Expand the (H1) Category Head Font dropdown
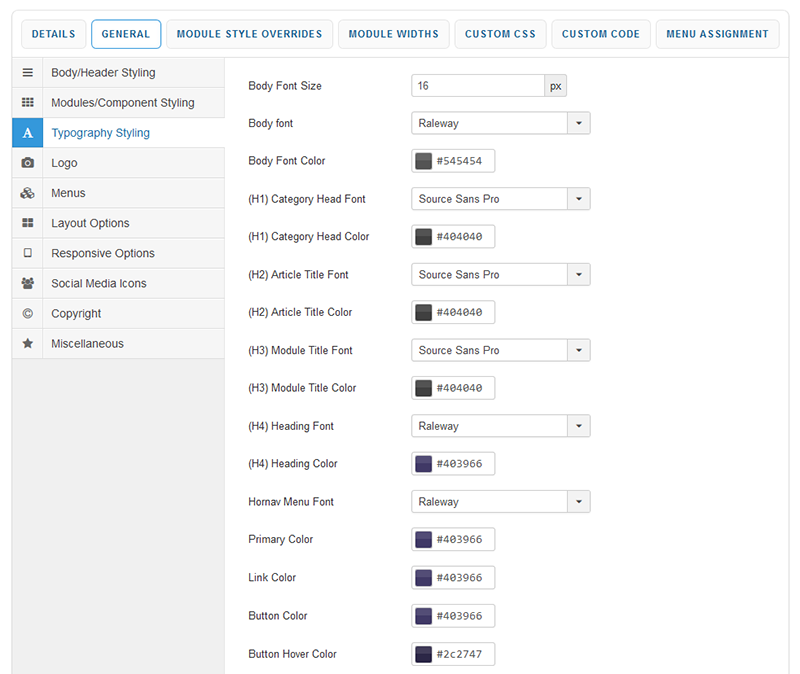This screenshot has width=800, height=674. pyautogui.click(x=578, y=199)
